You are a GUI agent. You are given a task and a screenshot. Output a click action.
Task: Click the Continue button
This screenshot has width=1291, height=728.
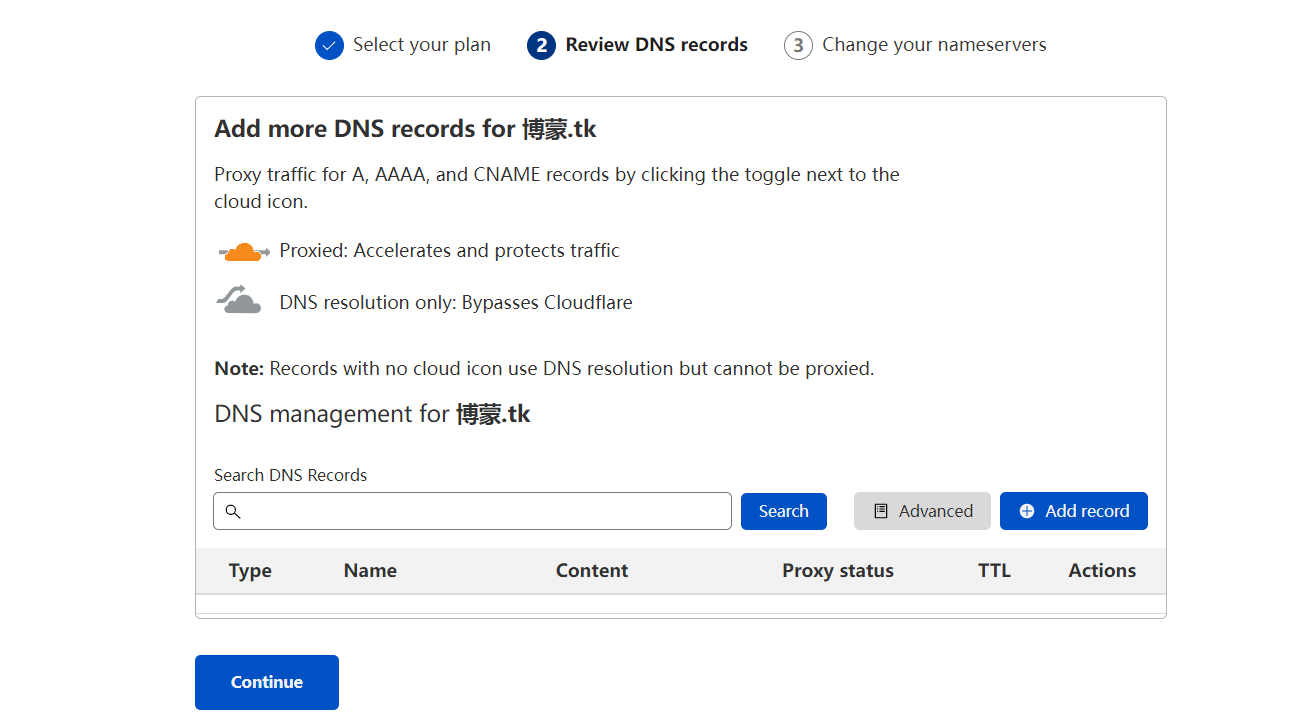point(267,682)
